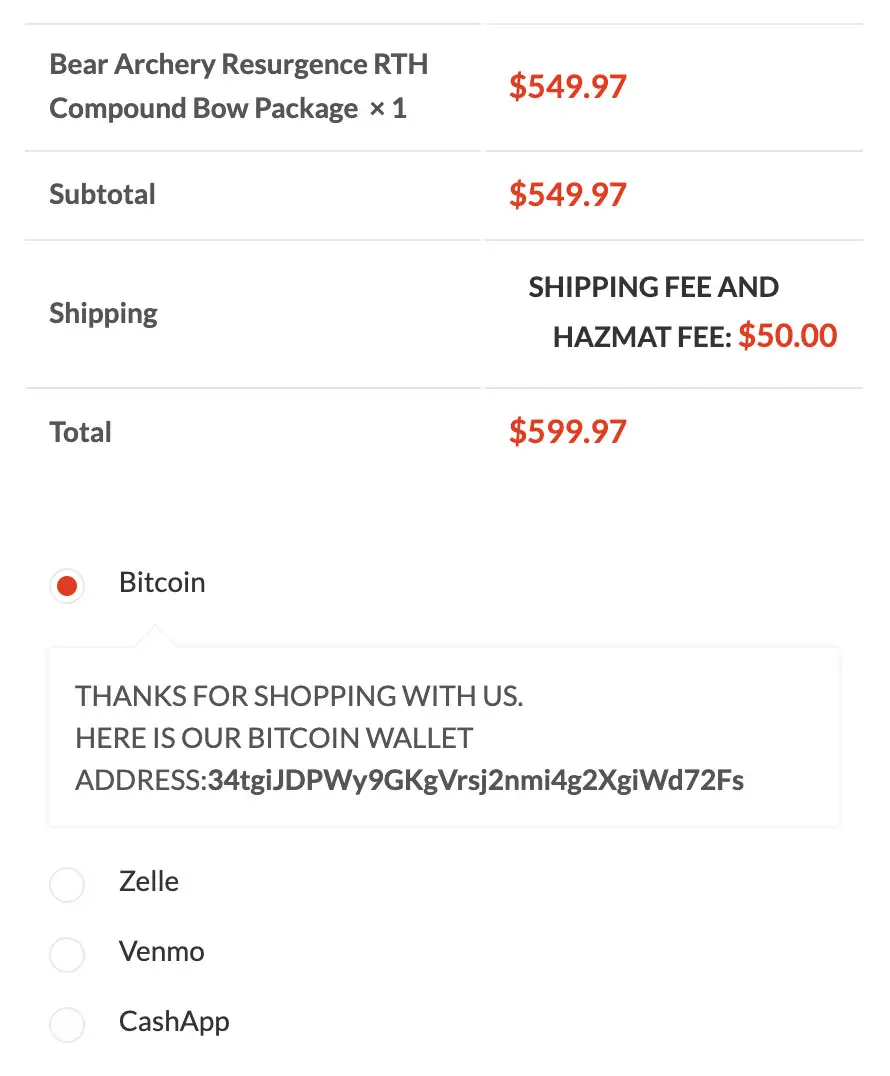The image size is (890, 1076).
Task: Click the Total row label
Action: pos(80,433)
